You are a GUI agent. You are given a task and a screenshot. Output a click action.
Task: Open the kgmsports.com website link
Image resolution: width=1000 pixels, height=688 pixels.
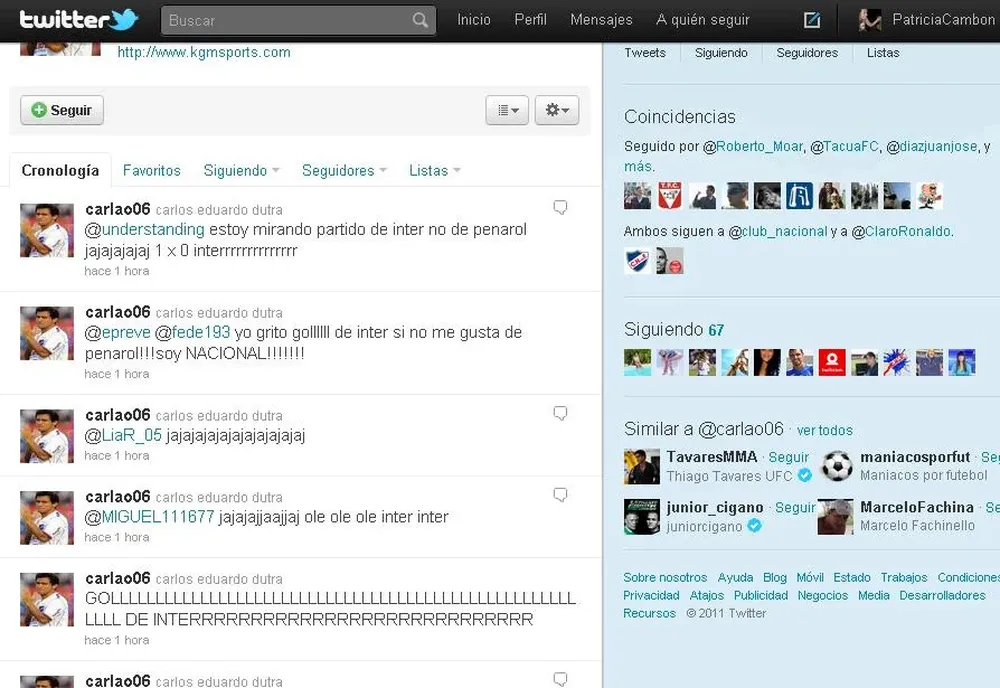pyautogui.click(x=204, y=52)
